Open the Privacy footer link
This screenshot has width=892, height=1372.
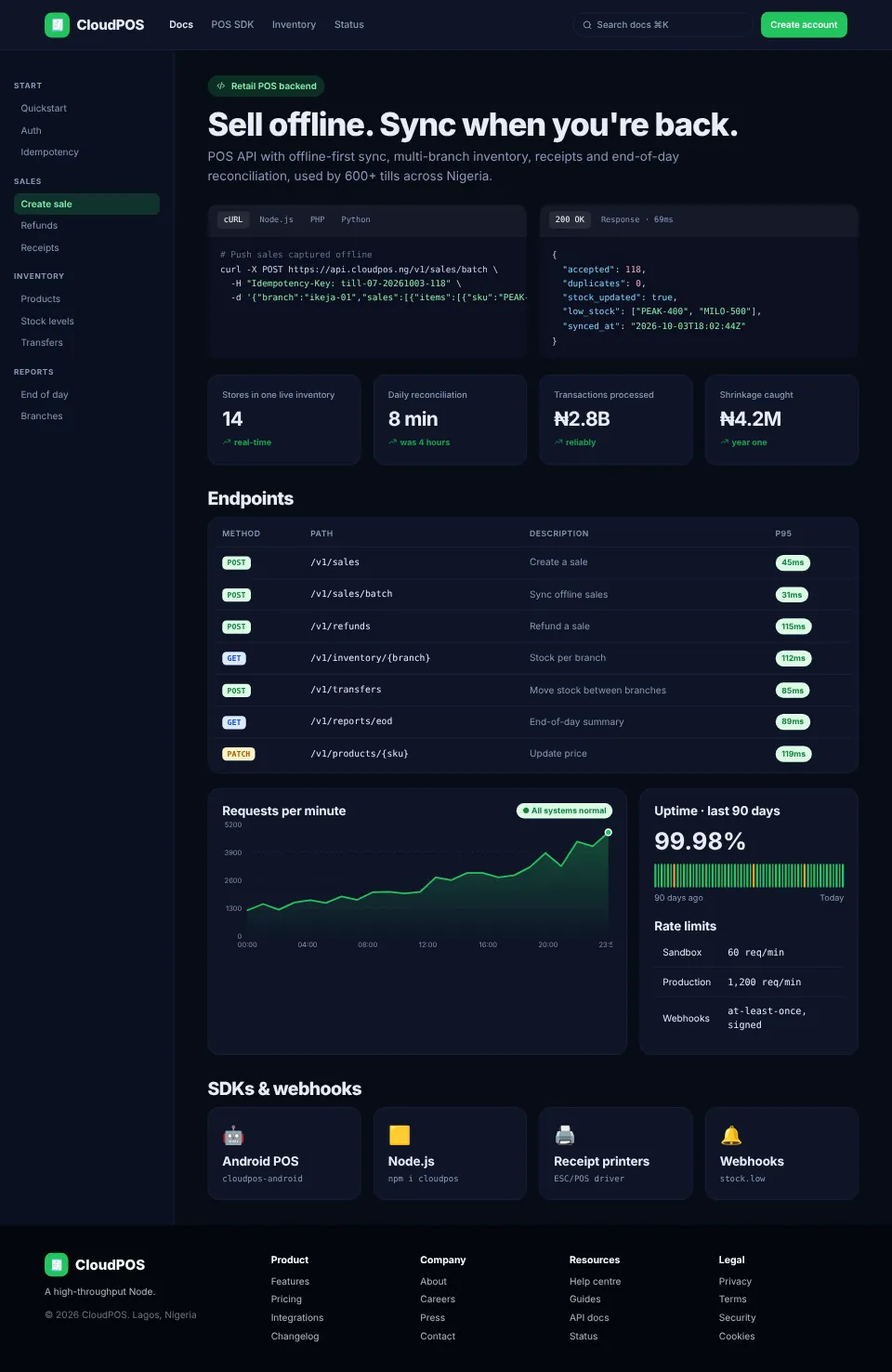735,1282
